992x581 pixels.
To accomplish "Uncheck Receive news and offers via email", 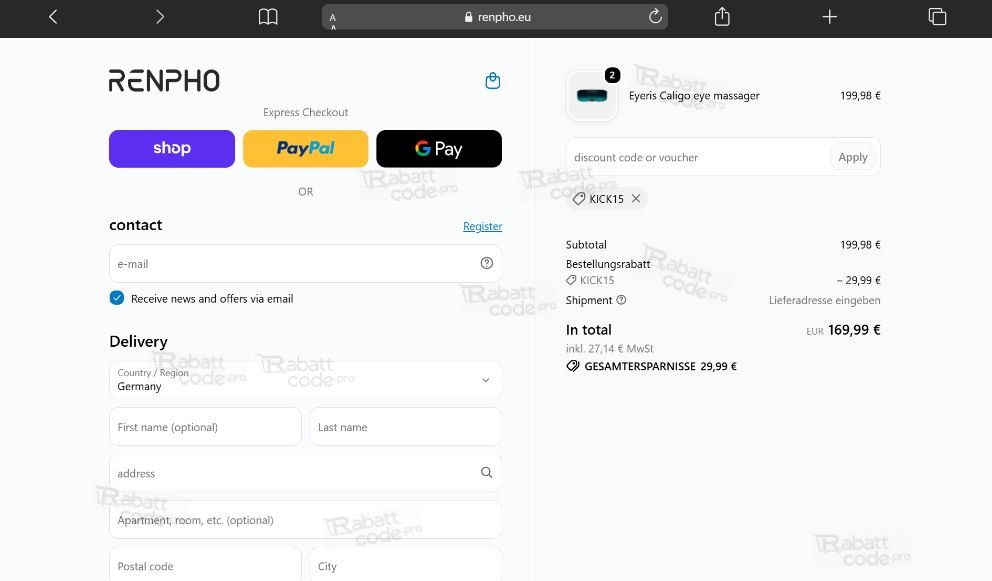I will [117, 298].
